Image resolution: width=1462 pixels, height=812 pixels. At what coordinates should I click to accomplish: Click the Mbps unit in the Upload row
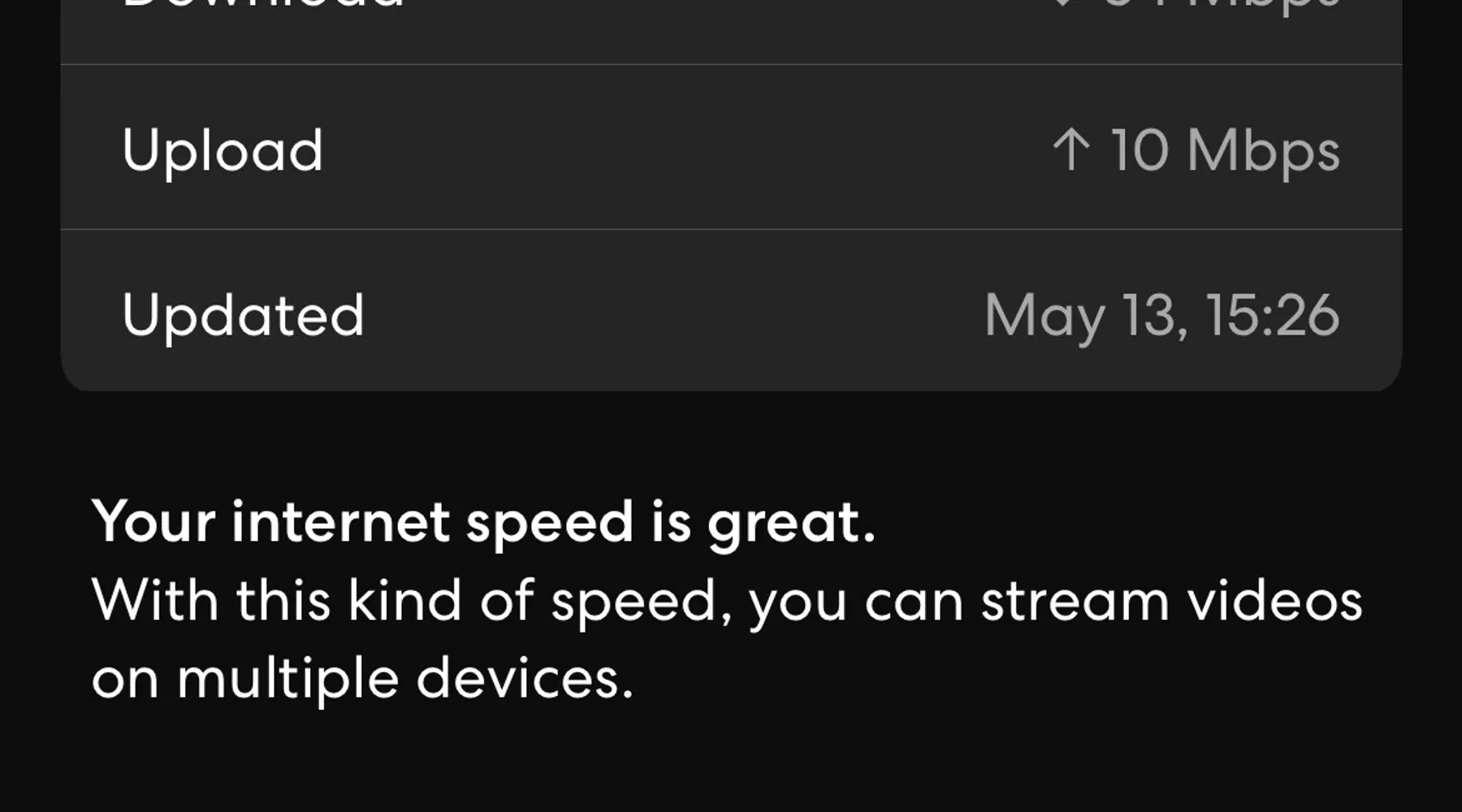[x=1263, y=152]
